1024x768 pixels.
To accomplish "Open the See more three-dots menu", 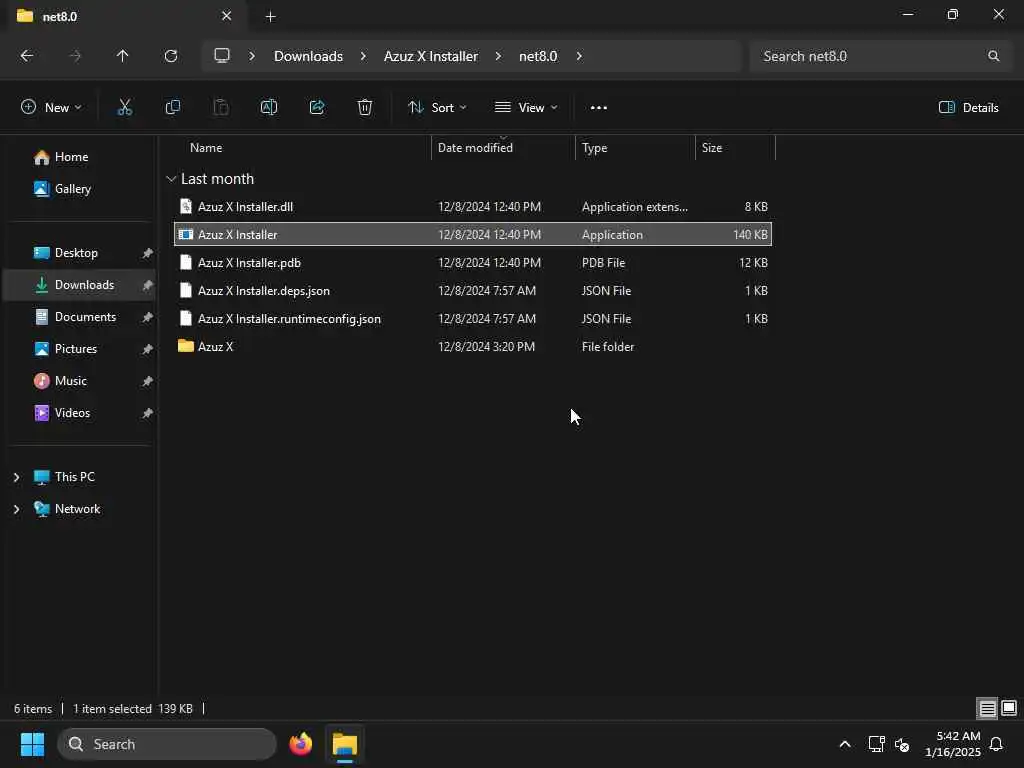I will tap(599, 108).
